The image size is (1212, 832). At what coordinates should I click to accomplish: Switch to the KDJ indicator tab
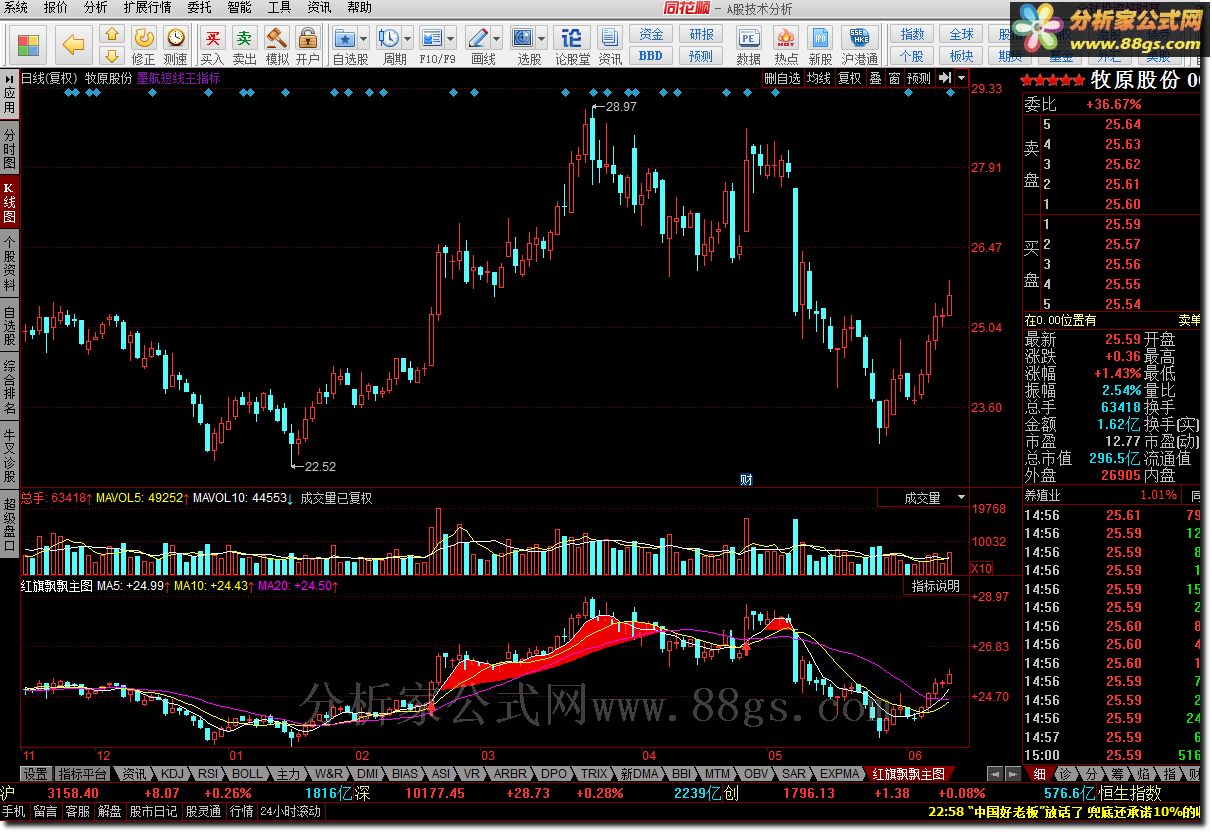tap(172, 773)
